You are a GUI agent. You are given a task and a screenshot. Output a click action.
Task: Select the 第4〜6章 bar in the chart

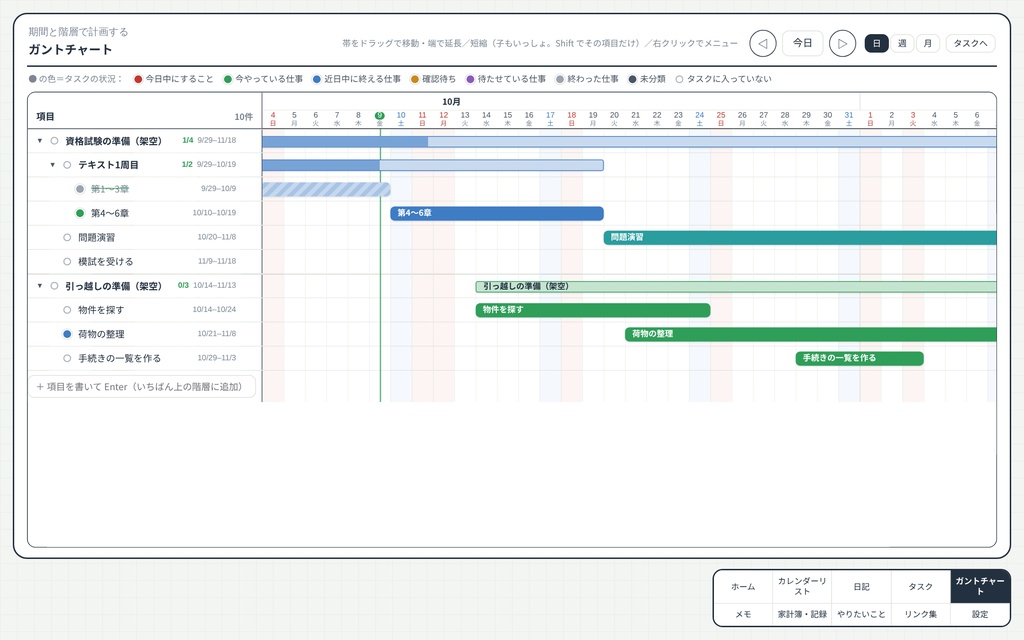pyautogui.click(x=497, y=214)
